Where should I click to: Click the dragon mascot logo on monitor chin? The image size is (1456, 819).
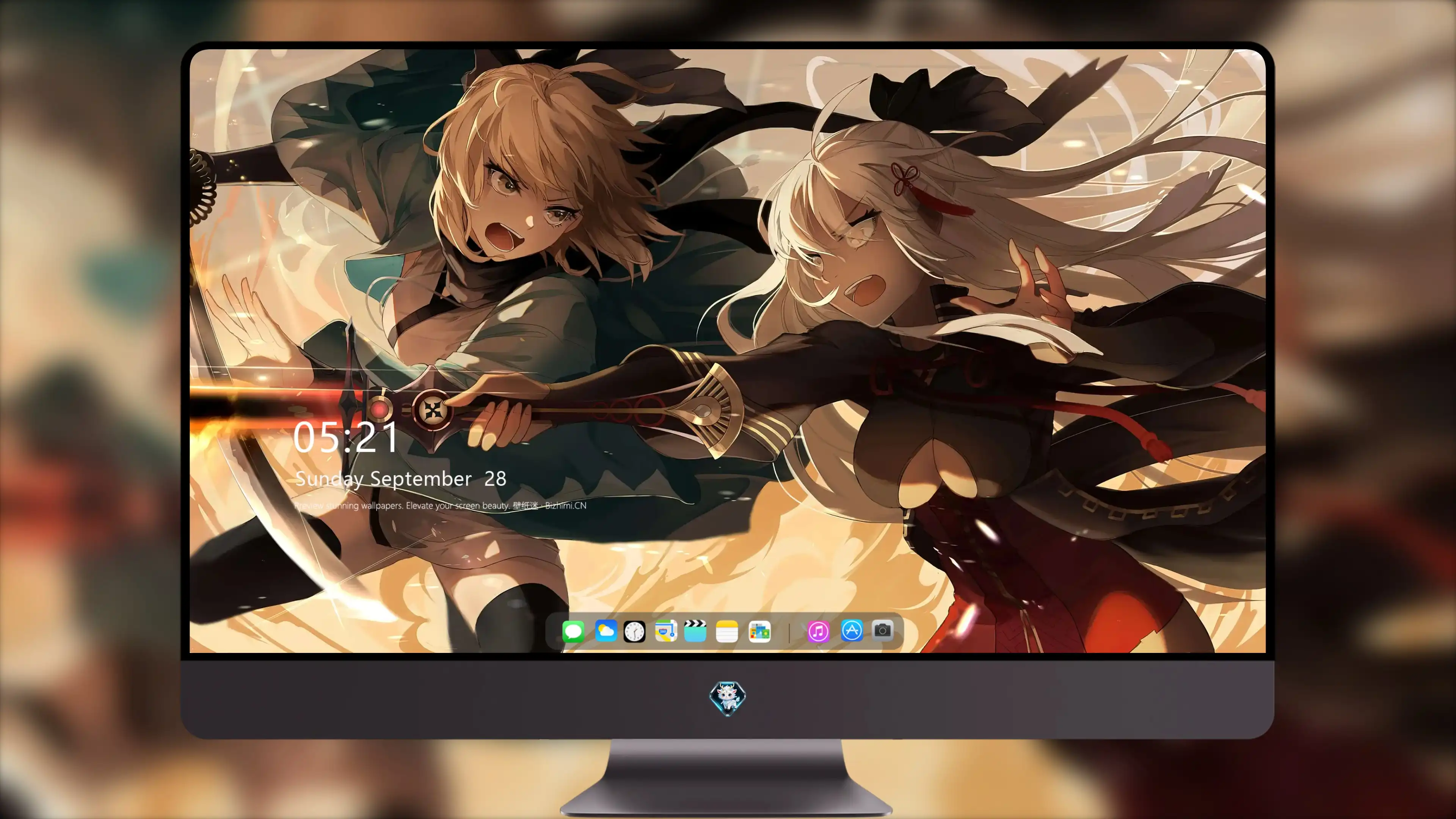pos(728,698)
